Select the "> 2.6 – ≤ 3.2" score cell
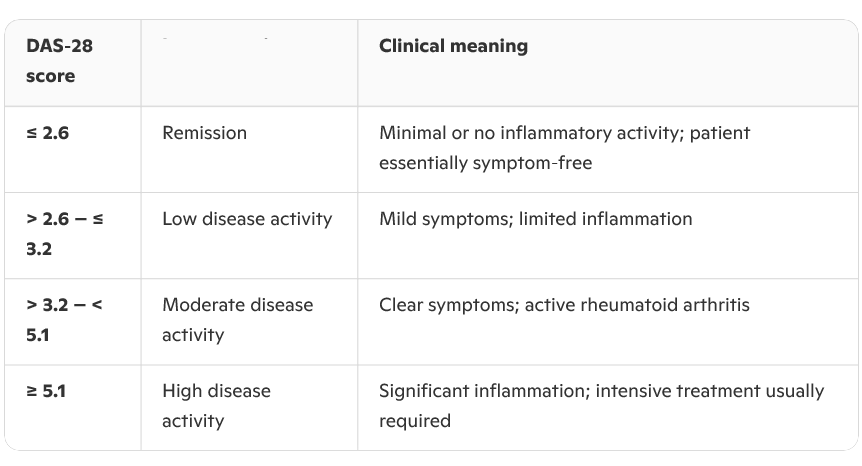 pos(64,233)
